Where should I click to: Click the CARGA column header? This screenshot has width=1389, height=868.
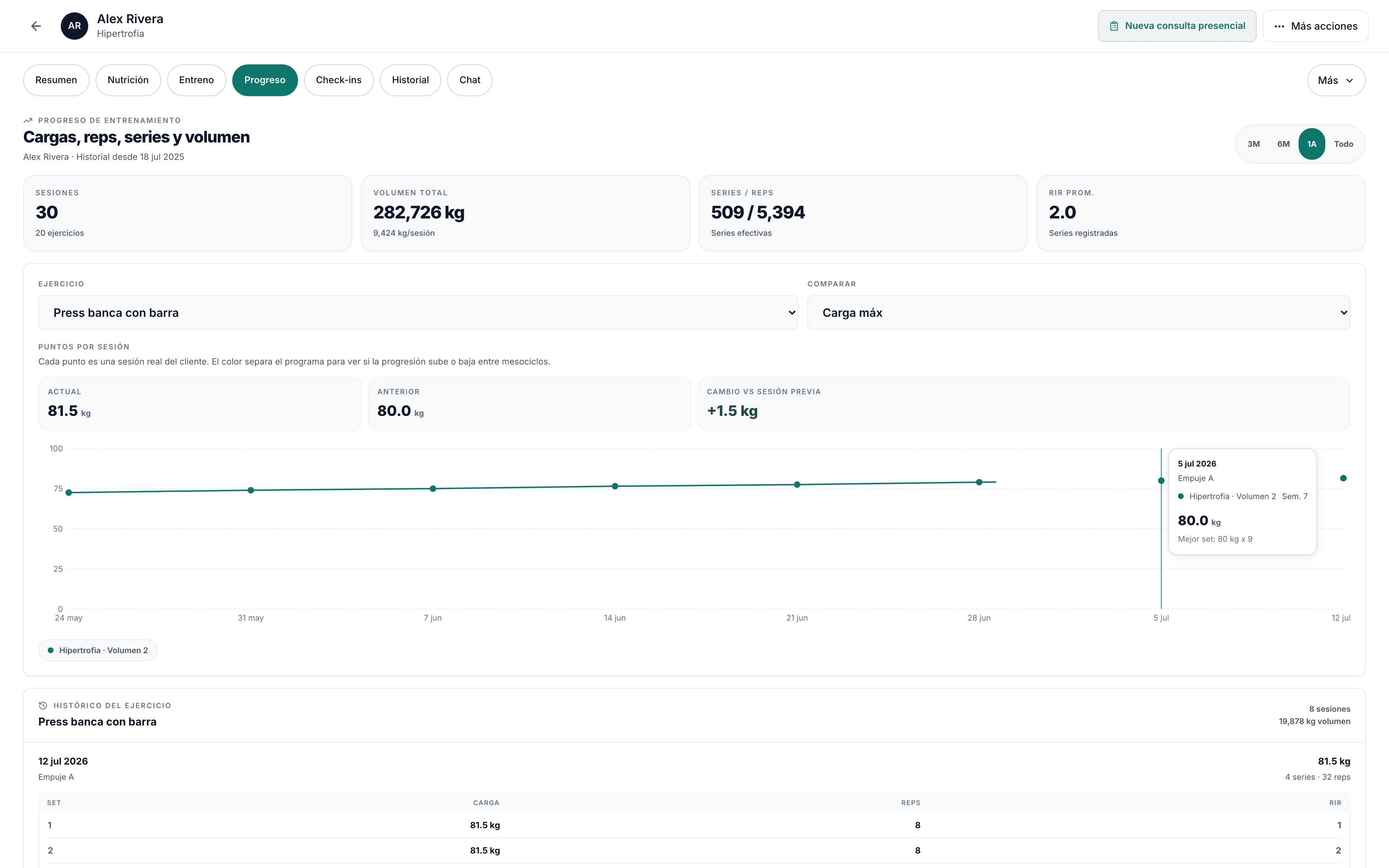(486, 803)
